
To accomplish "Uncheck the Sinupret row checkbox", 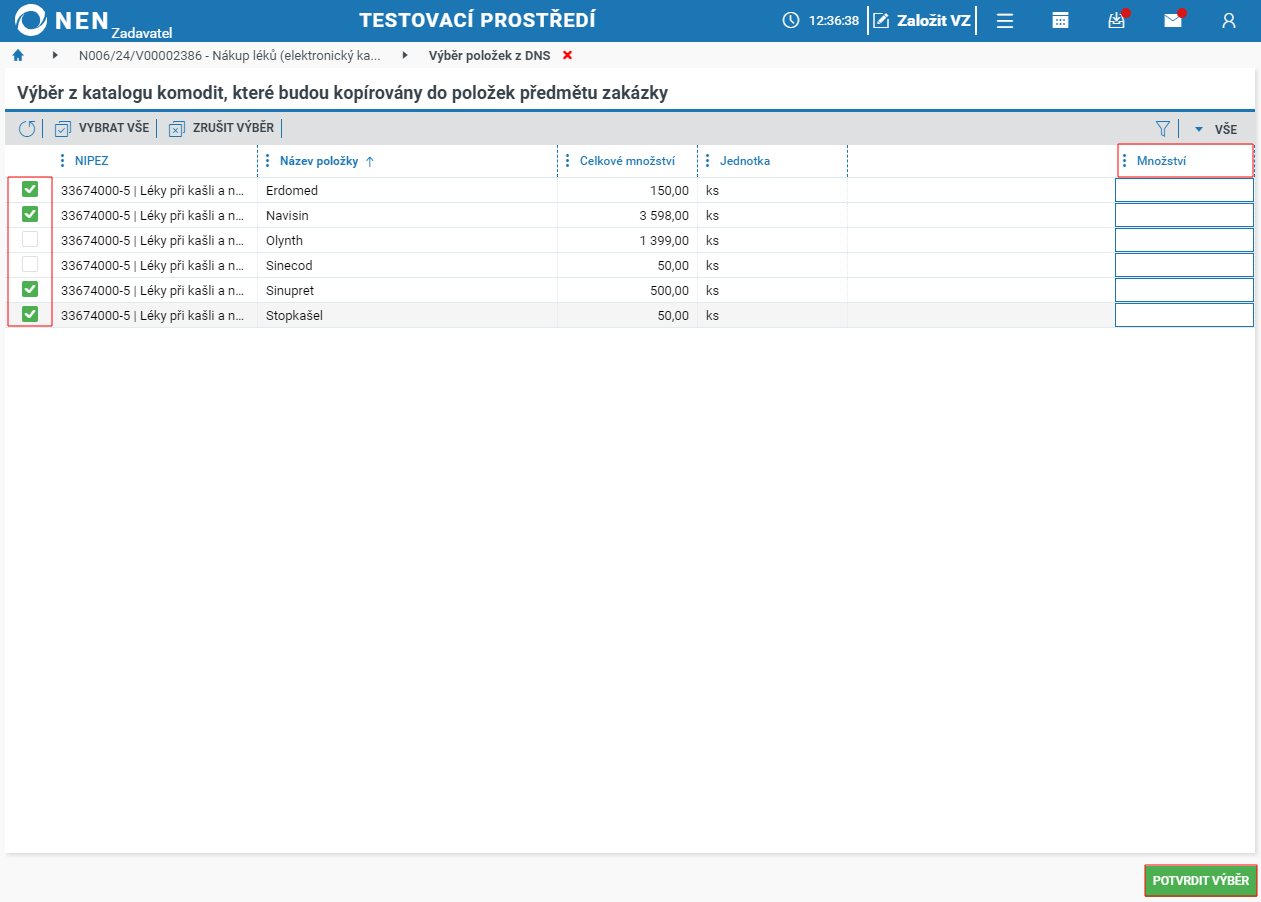I will click(30, 289).
